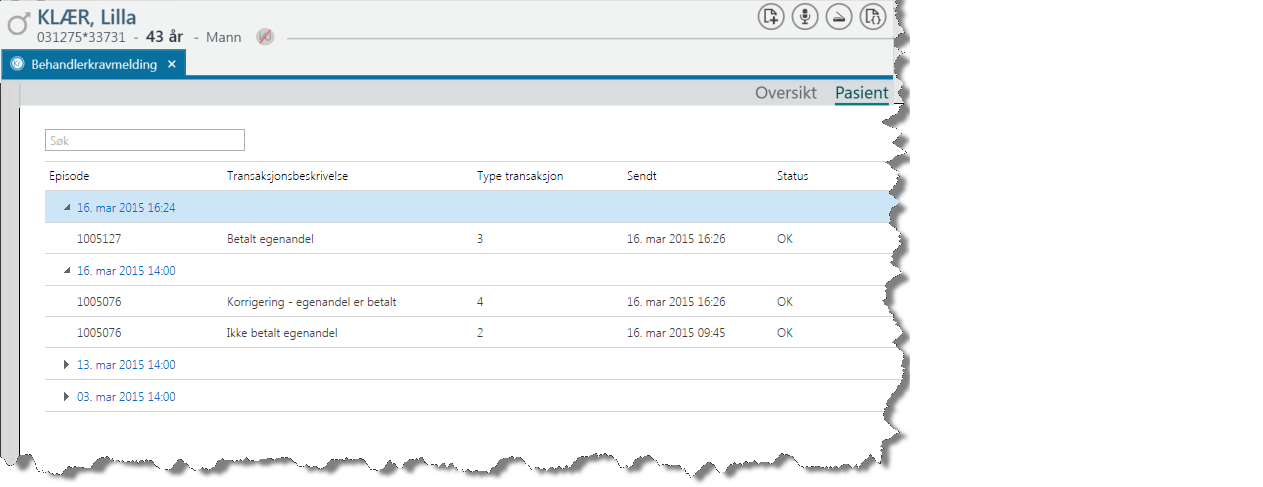Viewport: 1263px width, 487px height.
Task: Close the Behandlerkravmelding tab
Action: pyautogui.click(x=172, y=64)
